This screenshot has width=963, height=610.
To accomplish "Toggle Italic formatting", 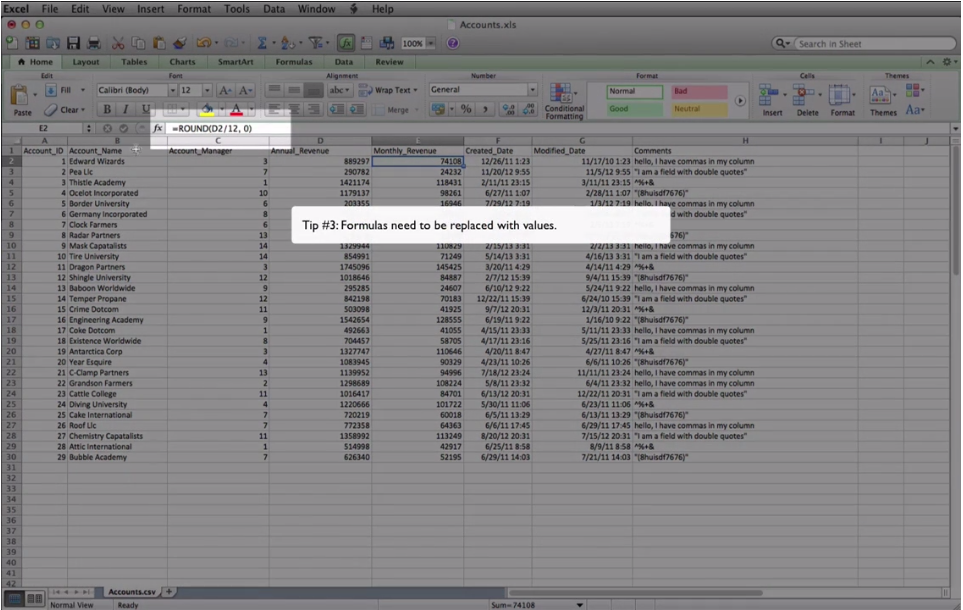I will click(126, 109).
